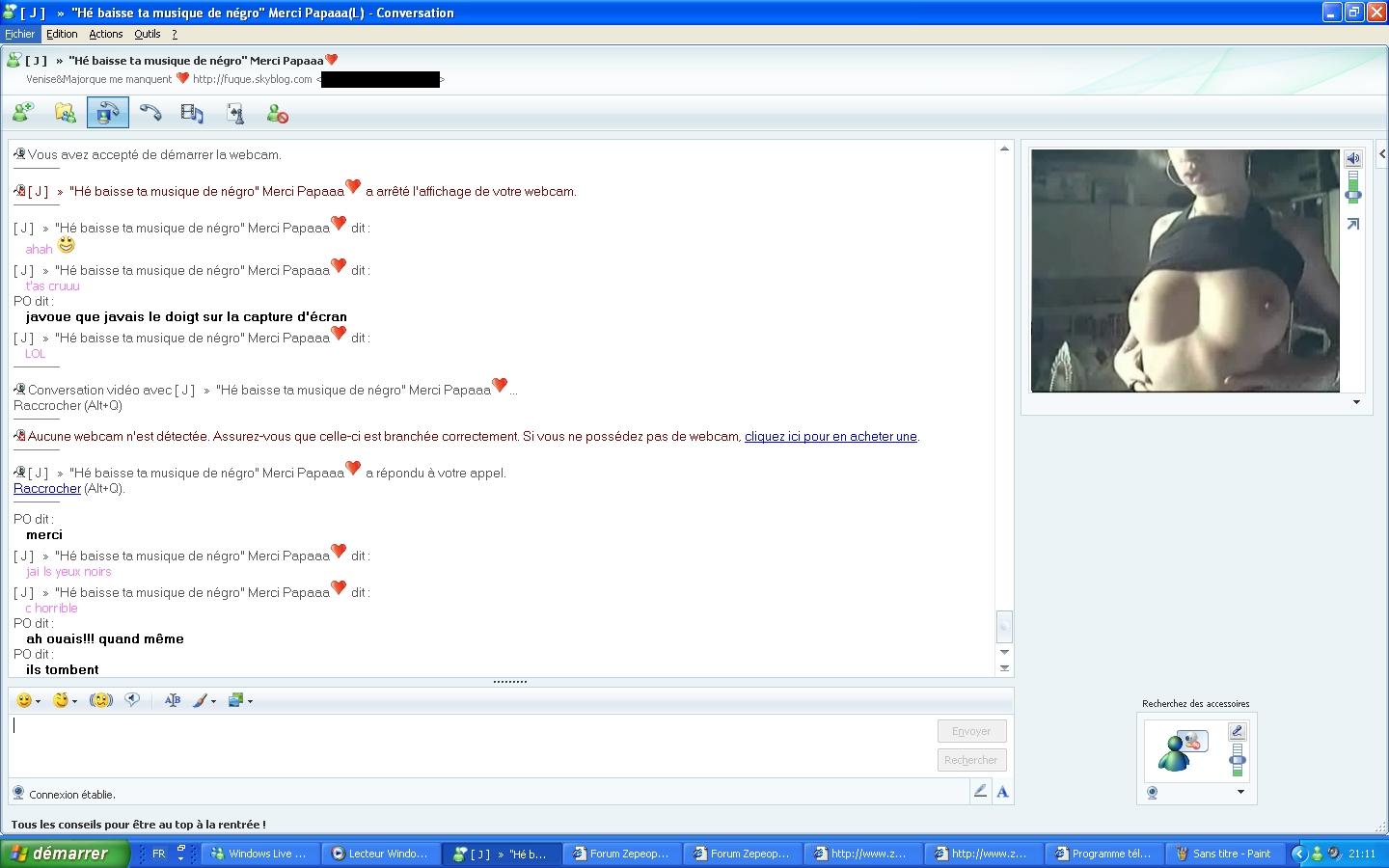Adjust the slider beside own avatar
The image size is (1389, 868).
pos(1238,761)
